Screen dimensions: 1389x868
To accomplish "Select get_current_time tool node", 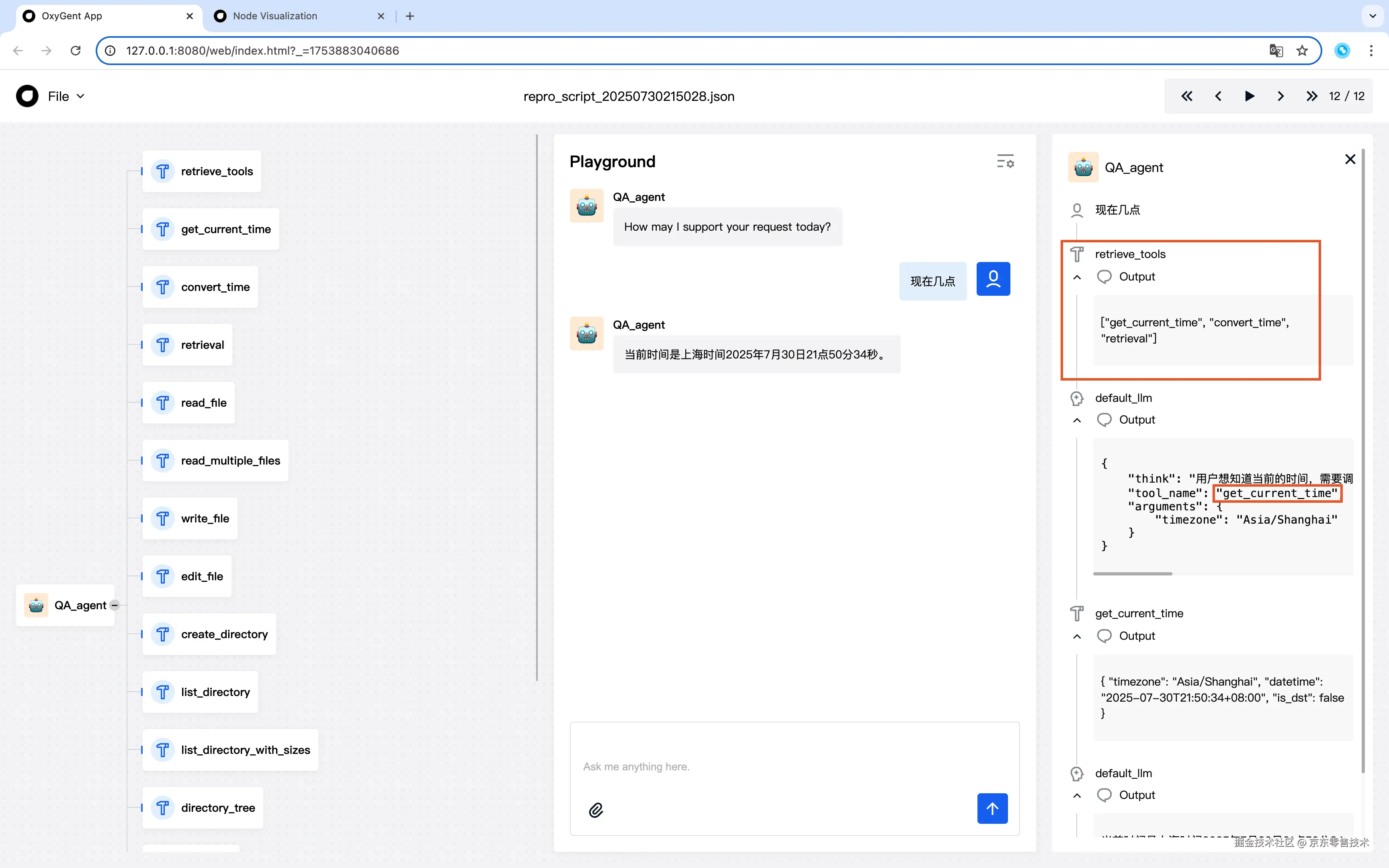I will [x=211, y=229].
